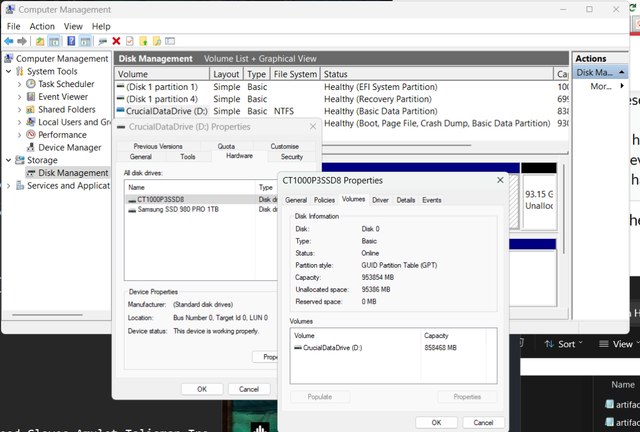640x432 pixels.
Task: Switch to Policies tab in CT1000P3SSD8 Properties
Action: (x=324, y=200)
